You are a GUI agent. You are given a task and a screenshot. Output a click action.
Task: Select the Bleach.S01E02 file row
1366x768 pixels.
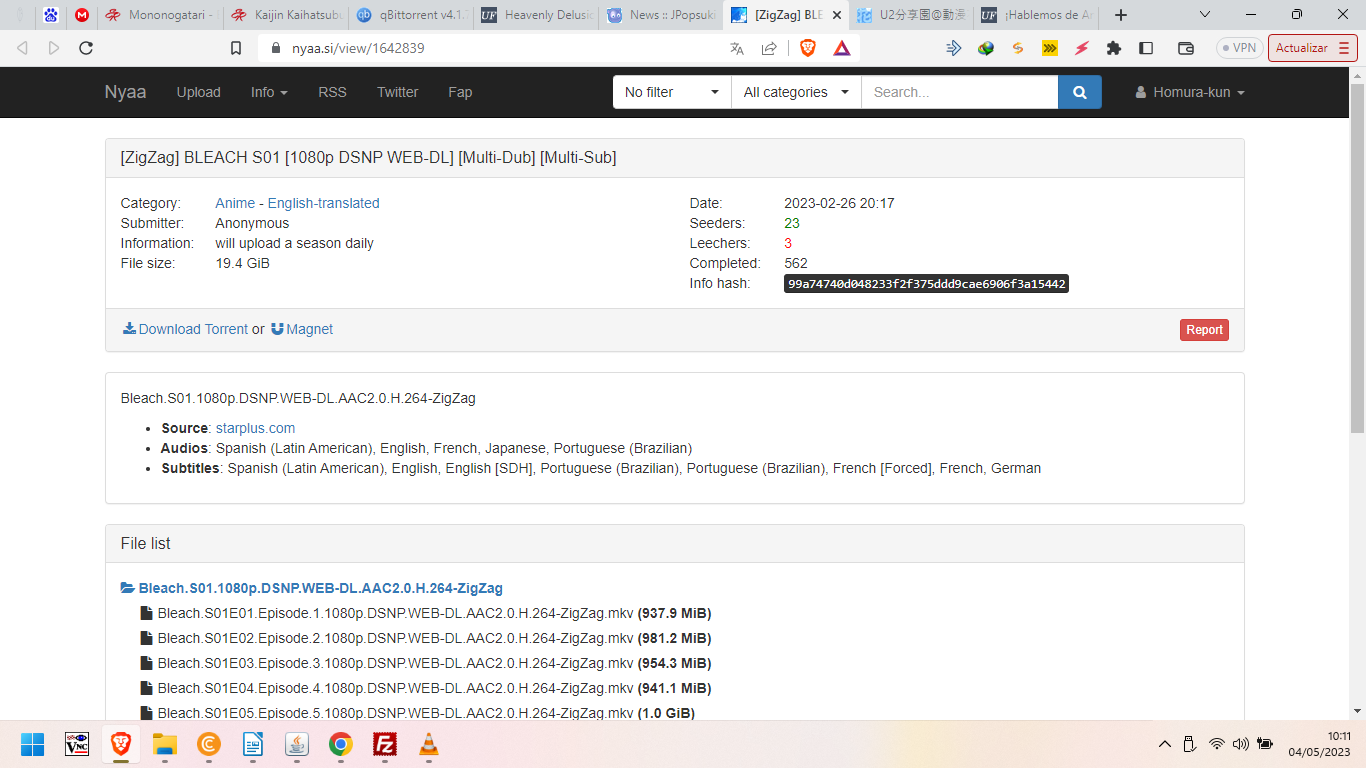[426, 638]
